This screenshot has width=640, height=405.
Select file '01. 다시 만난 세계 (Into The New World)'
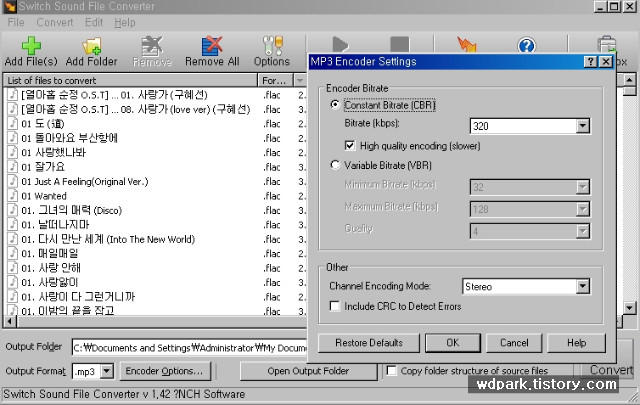(108, 239)
